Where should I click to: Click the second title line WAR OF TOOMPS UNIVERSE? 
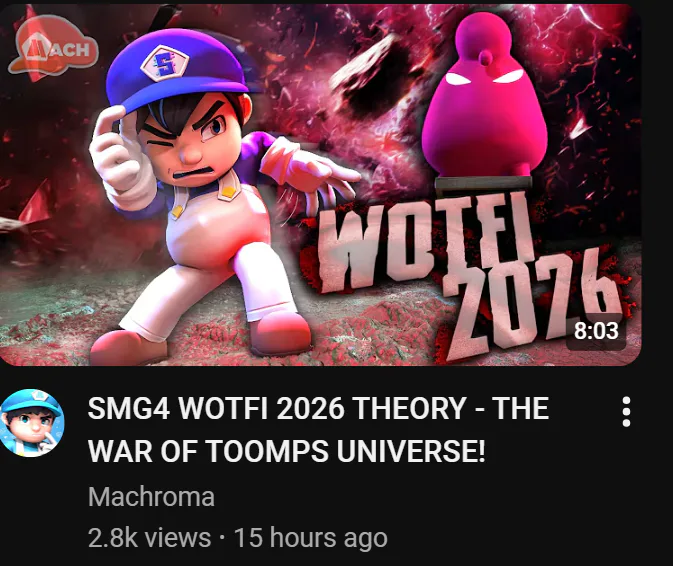pos(287,451)
